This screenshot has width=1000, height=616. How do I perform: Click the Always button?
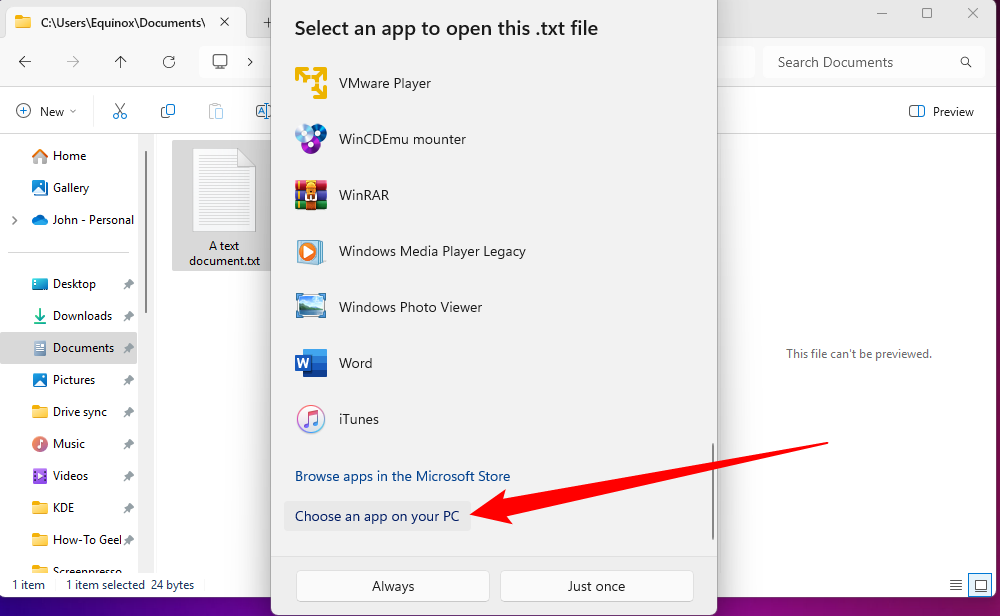[393, 586]
